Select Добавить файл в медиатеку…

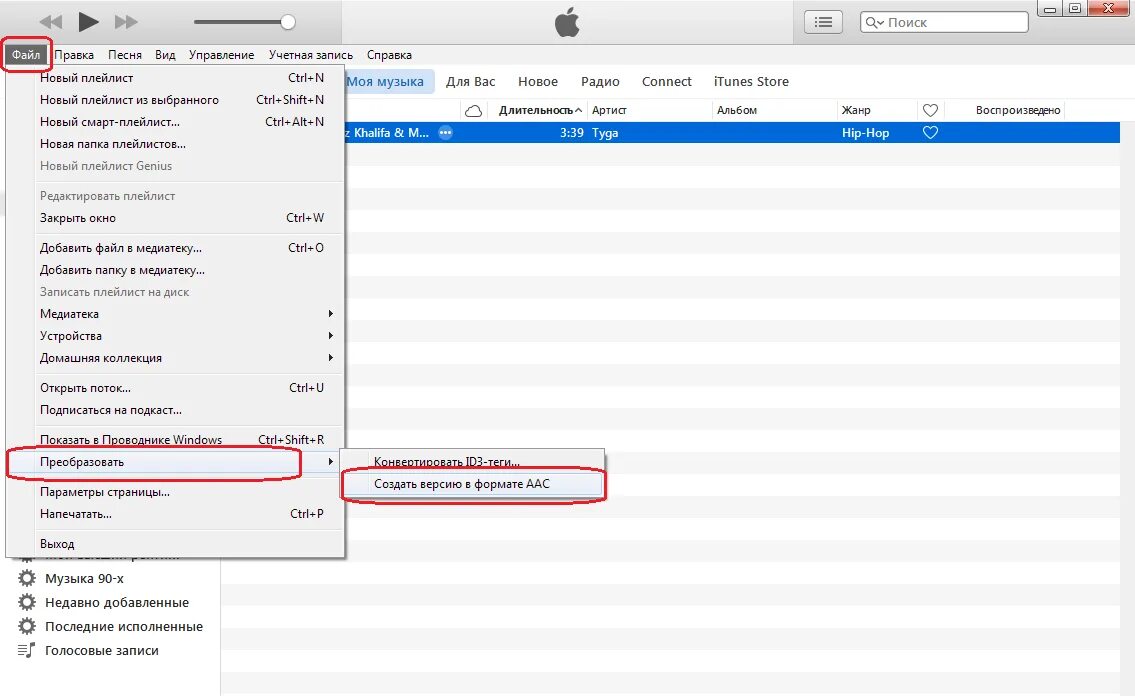pos(174,248)
